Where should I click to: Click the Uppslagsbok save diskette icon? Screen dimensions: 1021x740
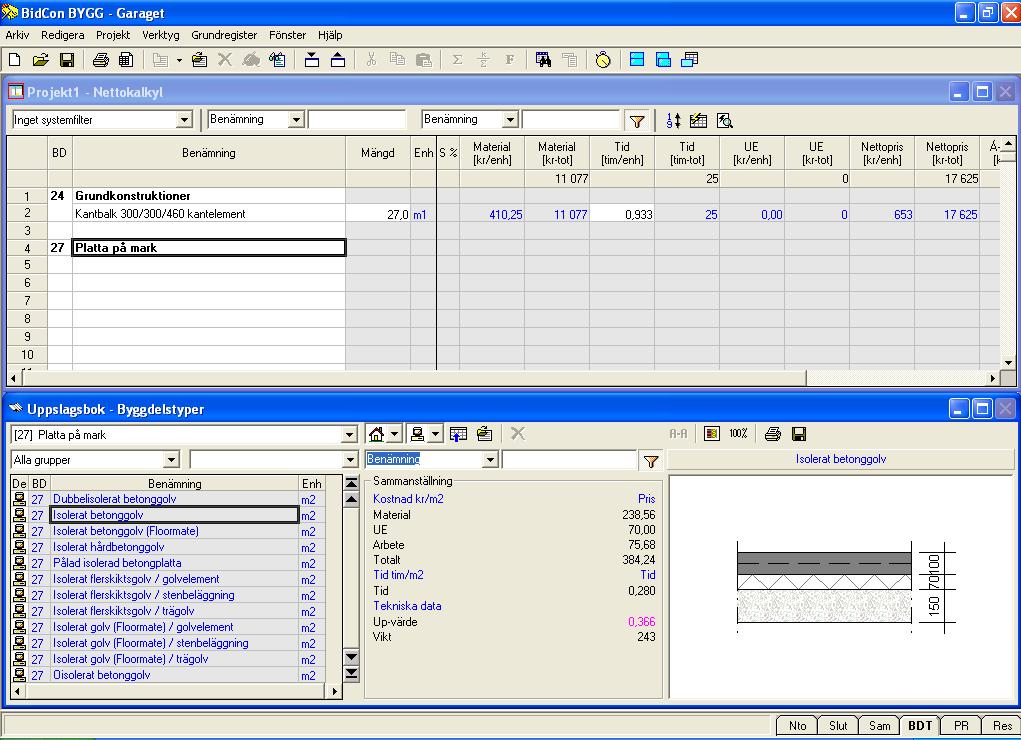pyautogui.click(x=799, y=434)
